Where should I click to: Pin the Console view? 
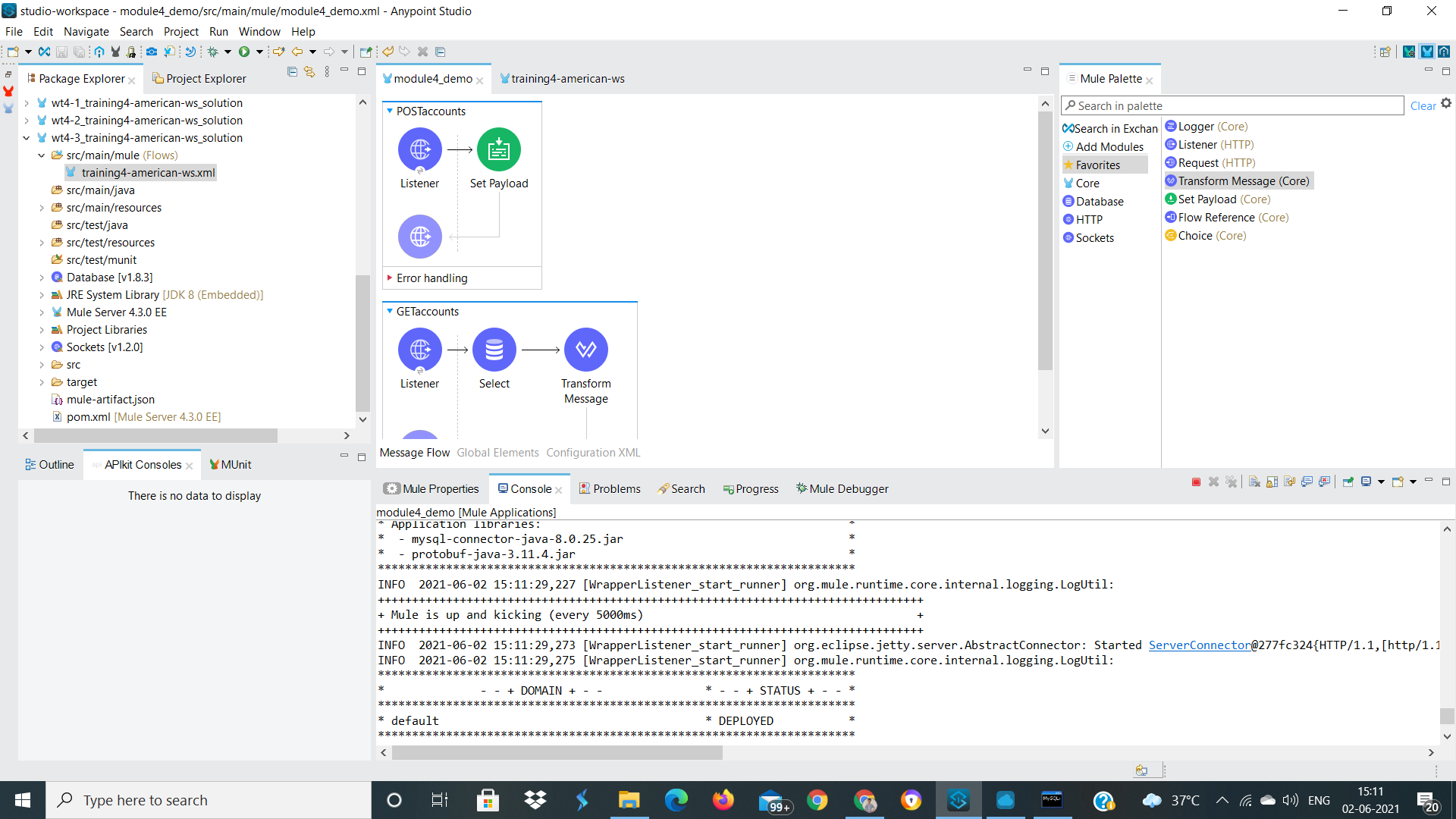pyautogui.click(x=1348, y=482)
